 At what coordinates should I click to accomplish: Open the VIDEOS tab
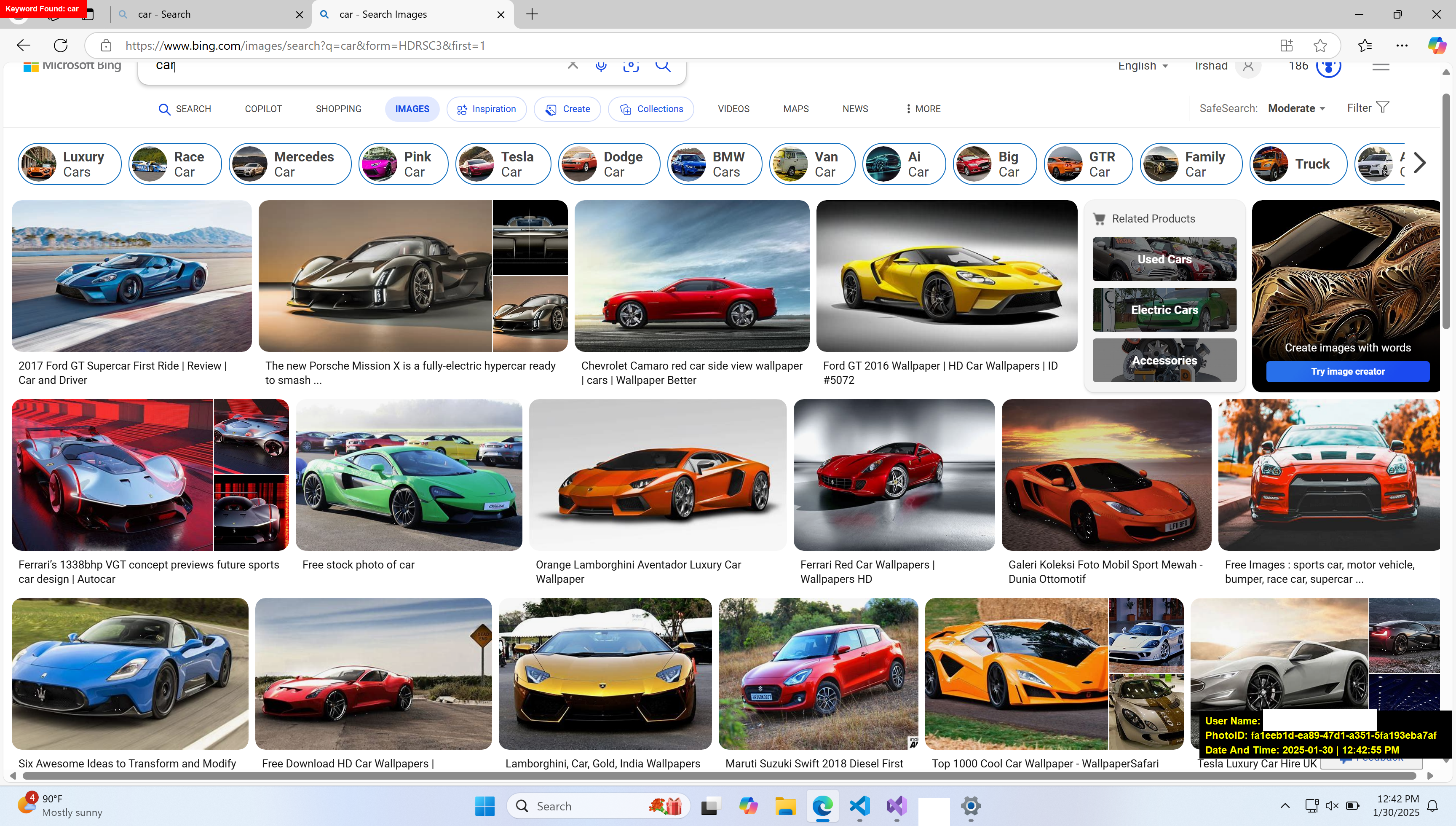click(x=733, y=109)
